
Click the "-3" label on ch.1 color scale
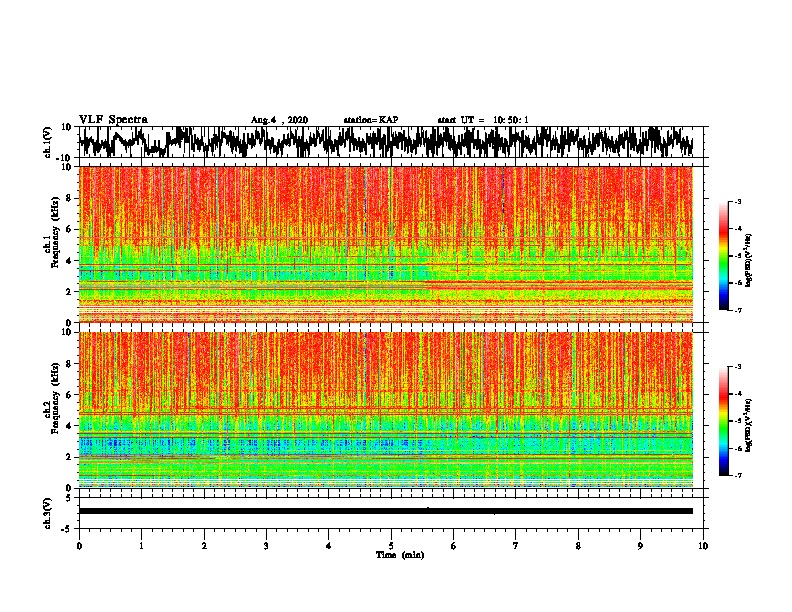point(737,202)
